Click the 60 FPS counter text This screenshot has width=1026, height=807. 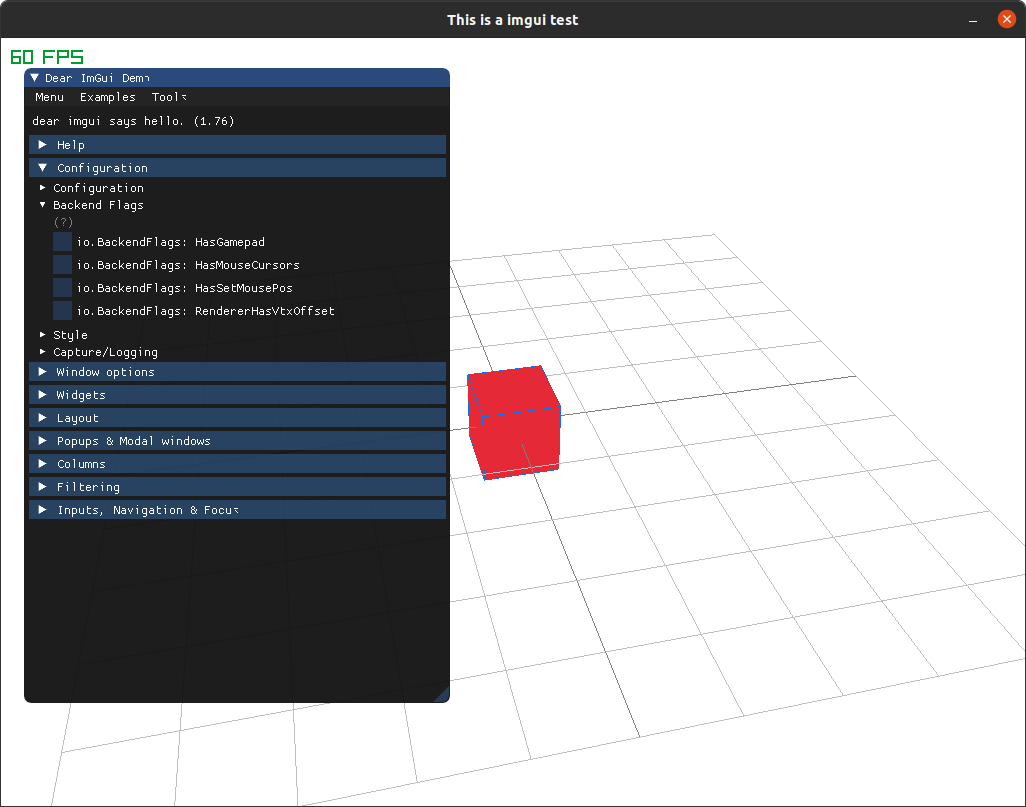coord(47,57)
